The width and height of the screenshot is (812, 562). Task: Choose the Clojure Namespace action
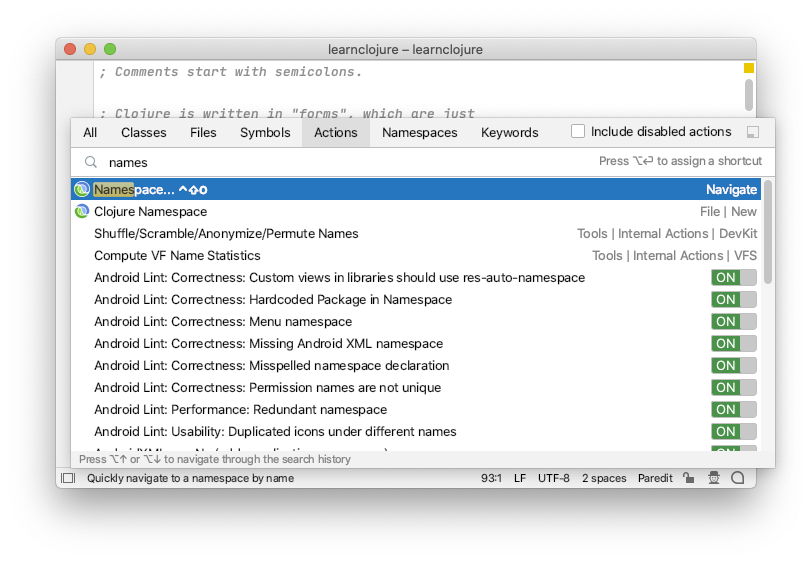[x=416, y=211]
